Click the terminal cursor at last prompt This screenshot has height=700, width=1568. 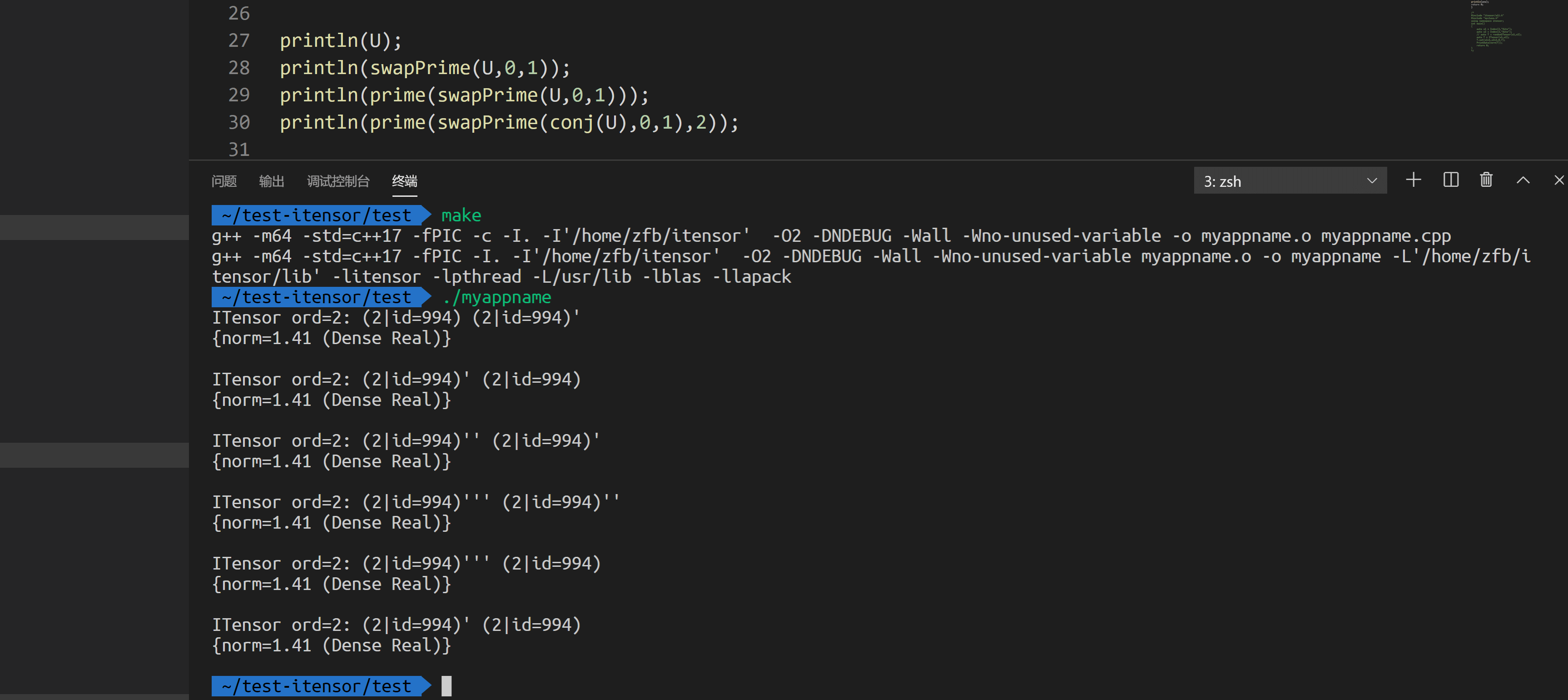(x=446, y=686)
